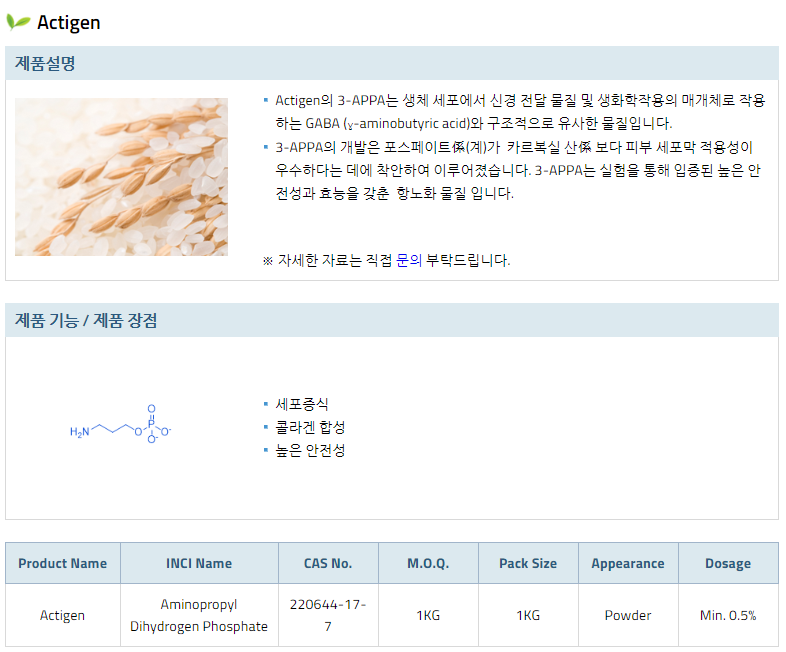The height and width of the screenshot is (652, 786).
Task: Click the Powder appearance cell
Action: [628, 615]
